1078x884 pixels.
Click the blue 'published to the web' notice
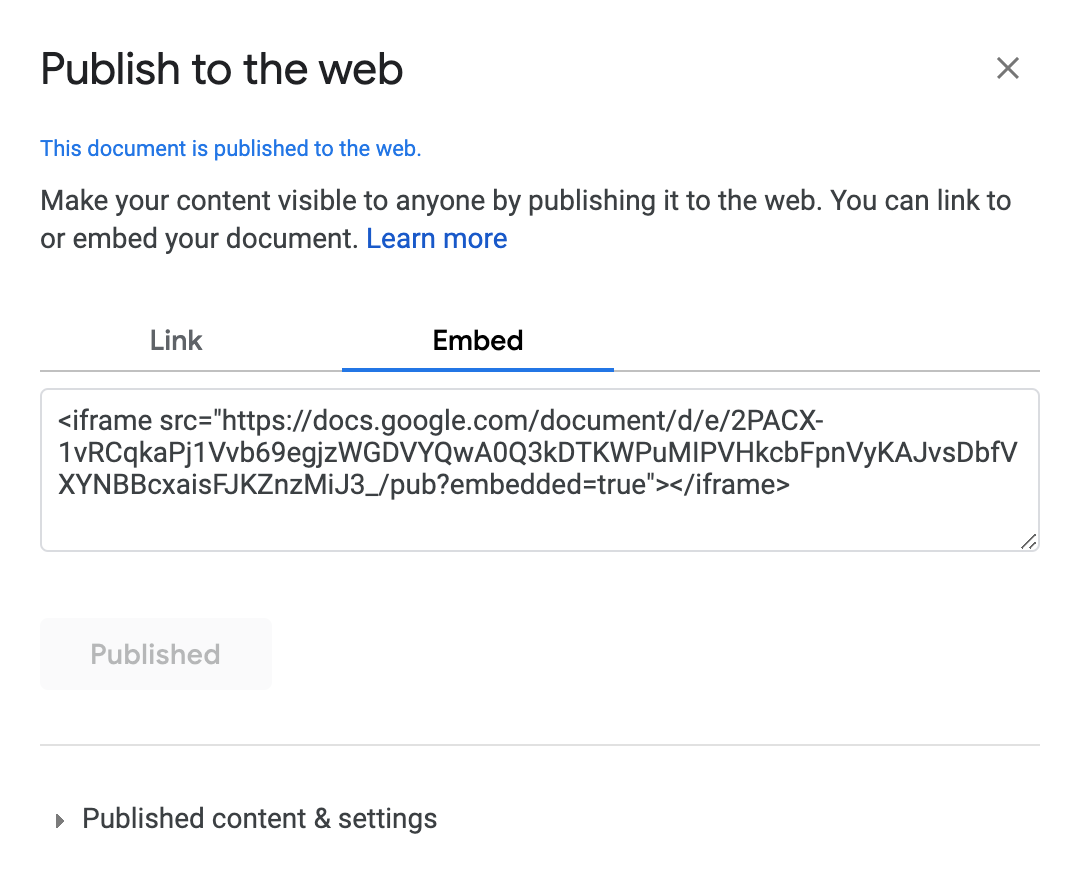[x=230, y=149]
